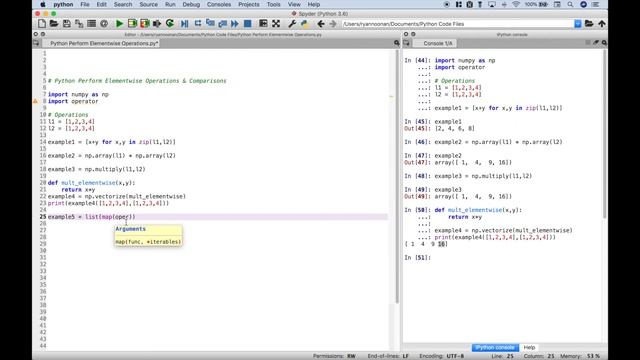Image resolution: width=640 pixels, height=360 pixels.
Task: Switch to the Help pane tab
Action: pos(529,347)
